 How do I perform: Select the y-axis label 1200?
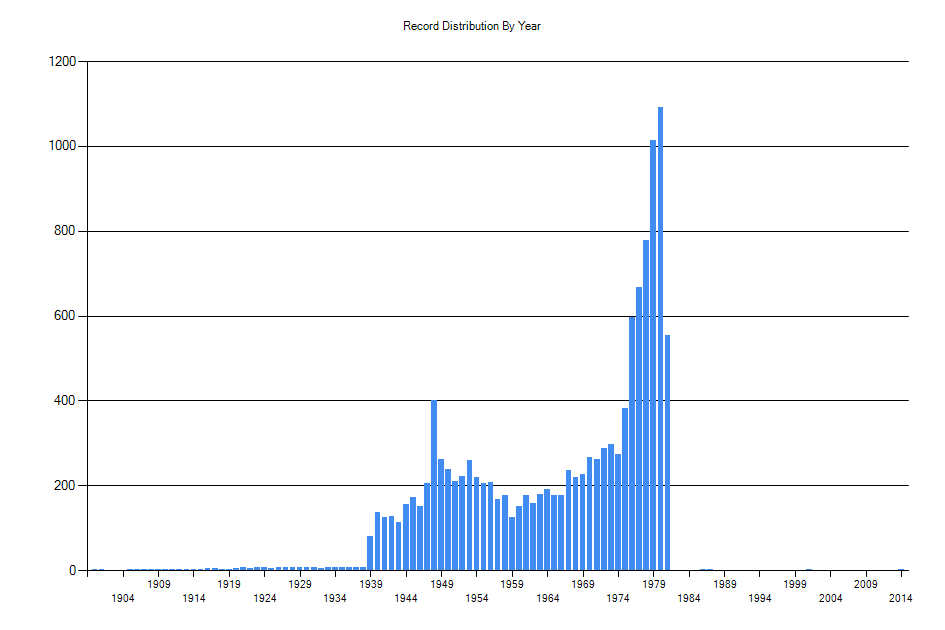coord(63,61)
